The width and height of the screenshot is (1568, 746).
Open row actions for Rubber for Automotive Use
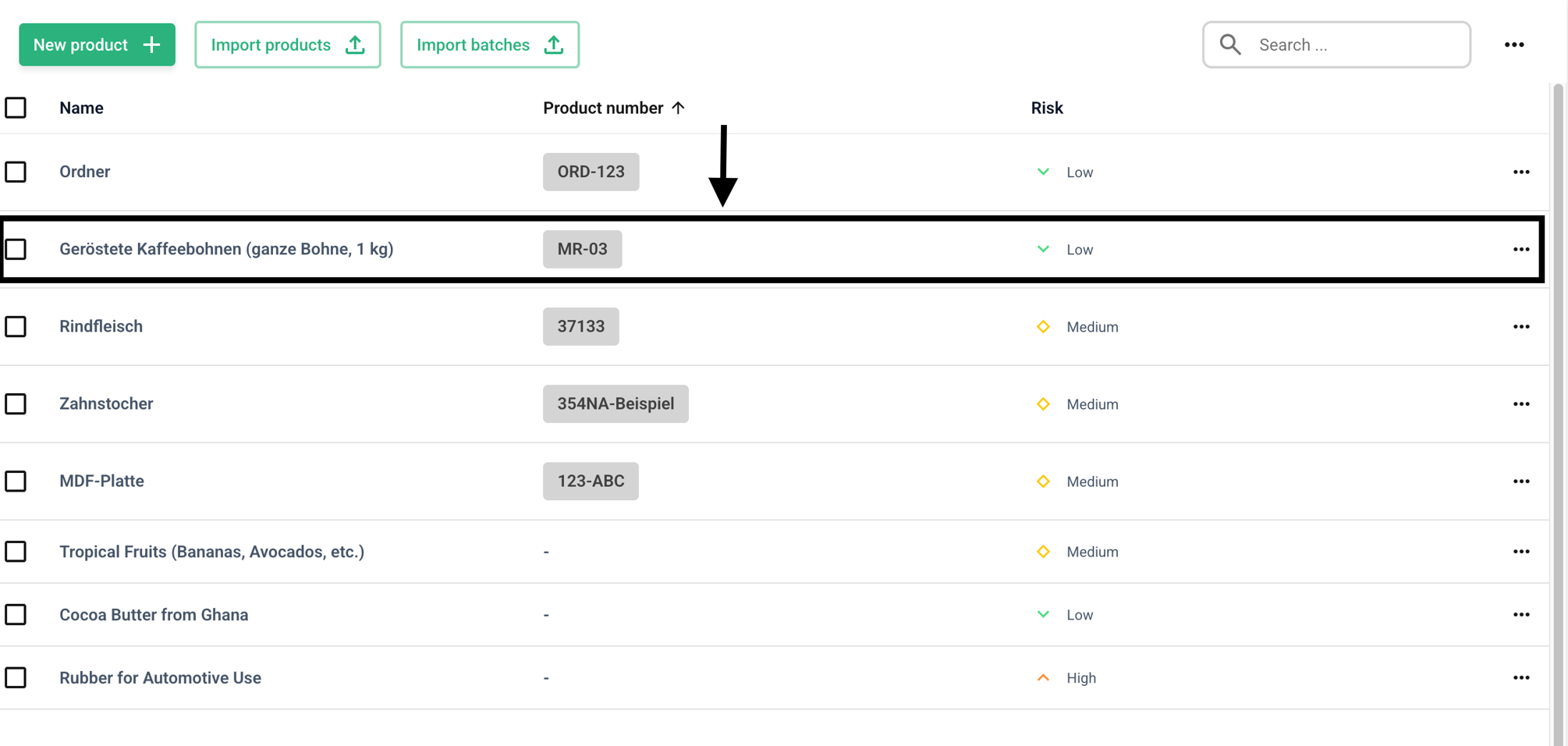coord(1521,678)
